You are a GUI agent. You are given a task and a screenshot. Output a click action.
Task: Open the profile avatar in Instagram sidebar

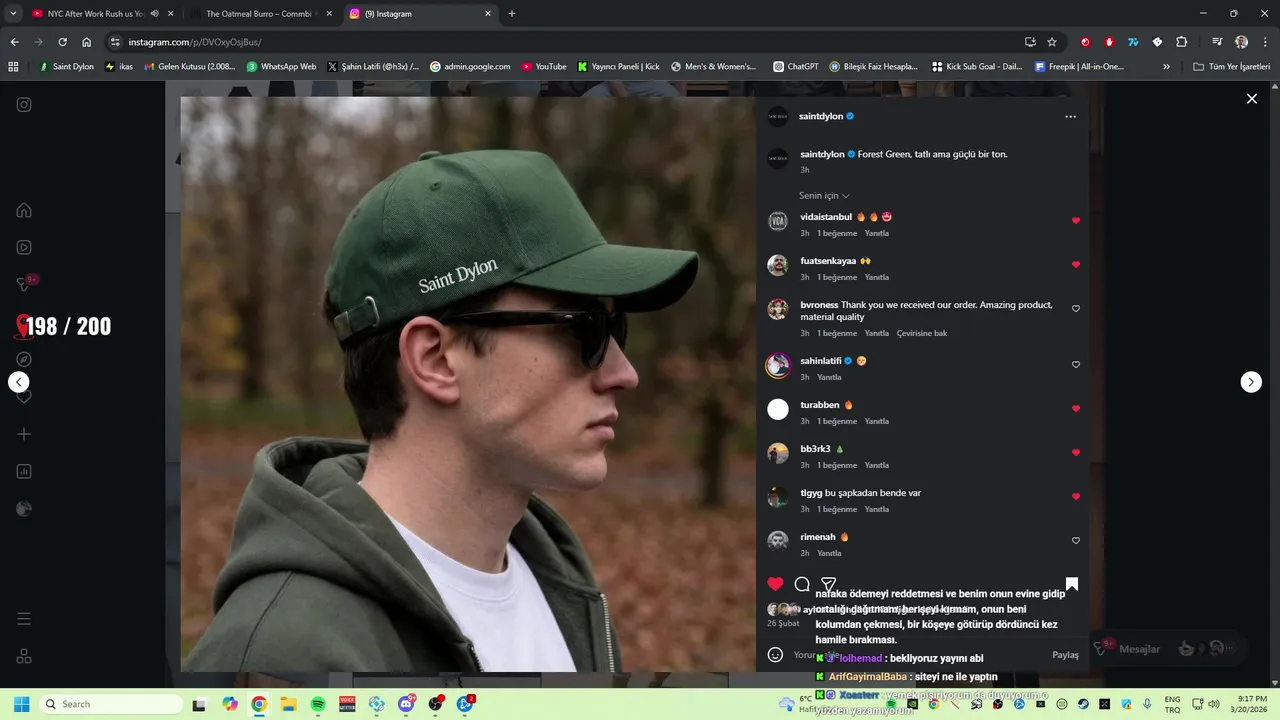[x=24, y=508]
